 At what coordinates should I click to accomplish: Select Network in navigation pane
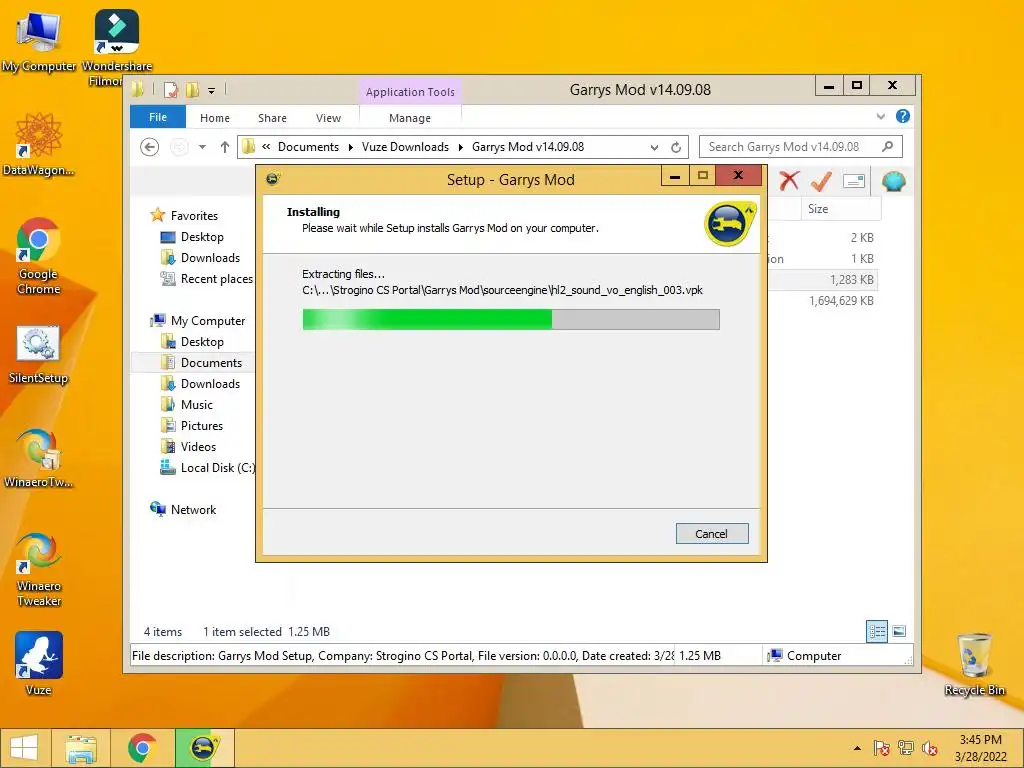[193, 509]
